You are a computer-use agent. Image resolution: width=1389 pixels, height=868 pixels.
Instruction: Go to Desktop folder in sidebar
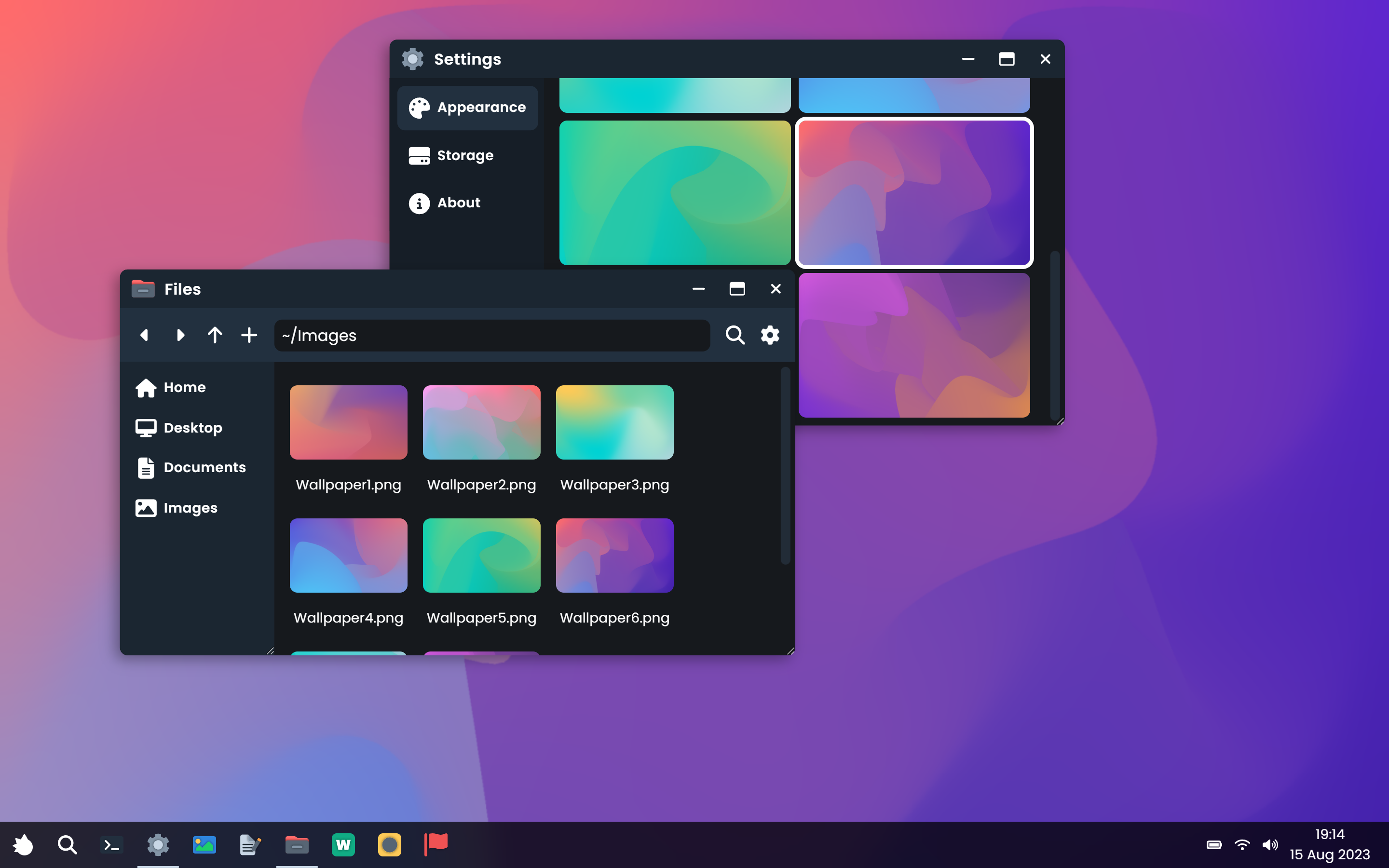pos(192,428)
